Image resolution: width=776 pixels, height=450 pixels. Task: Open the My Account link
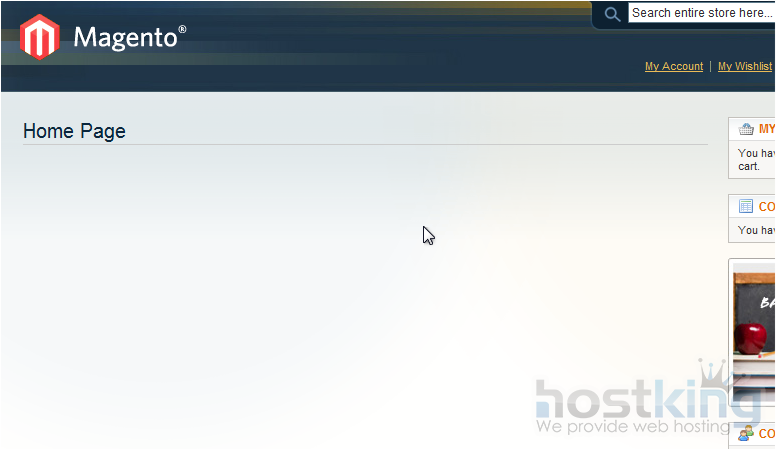(x=674, y=66)
